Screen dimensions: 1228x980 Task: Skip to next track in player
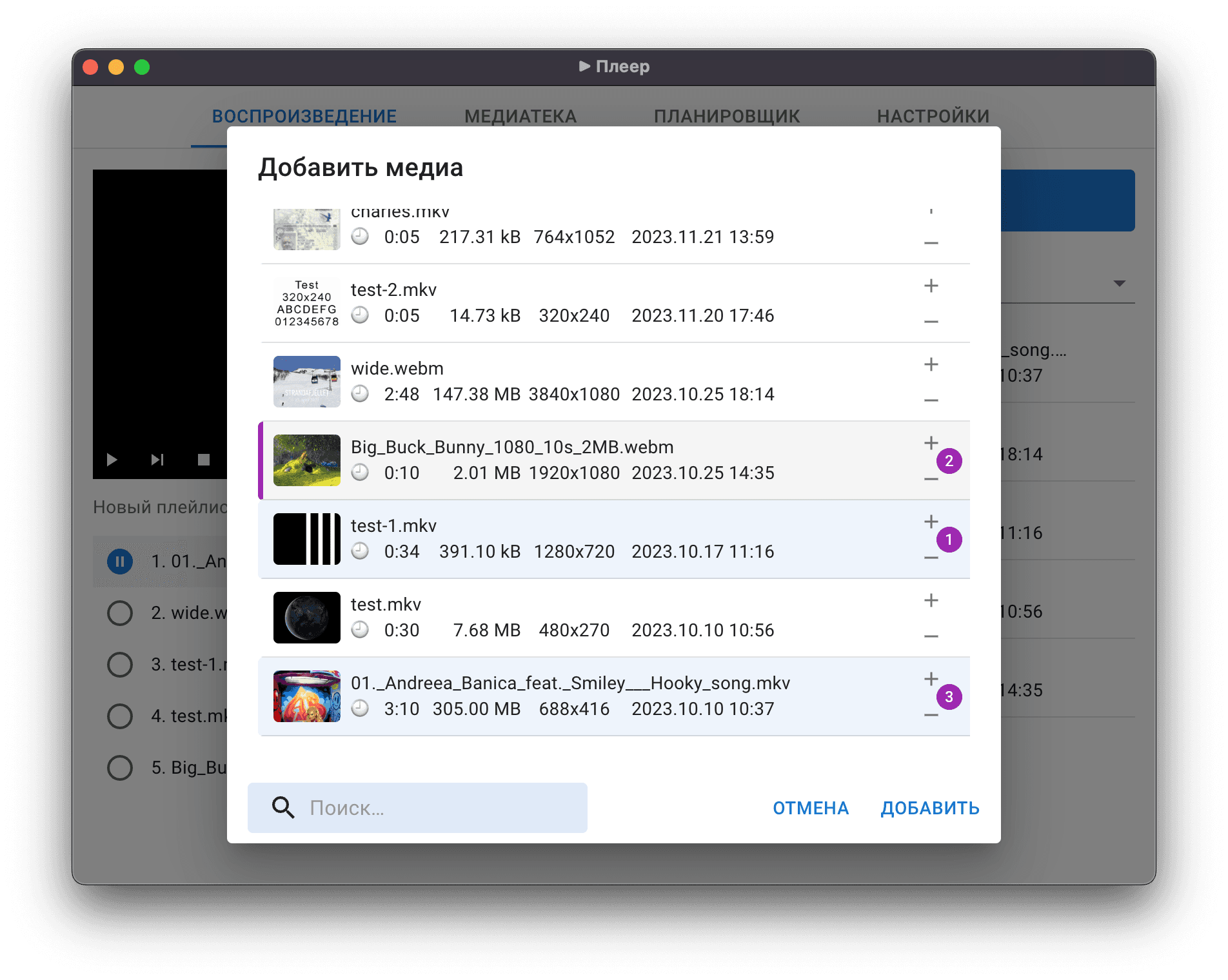tap(157, 460)
